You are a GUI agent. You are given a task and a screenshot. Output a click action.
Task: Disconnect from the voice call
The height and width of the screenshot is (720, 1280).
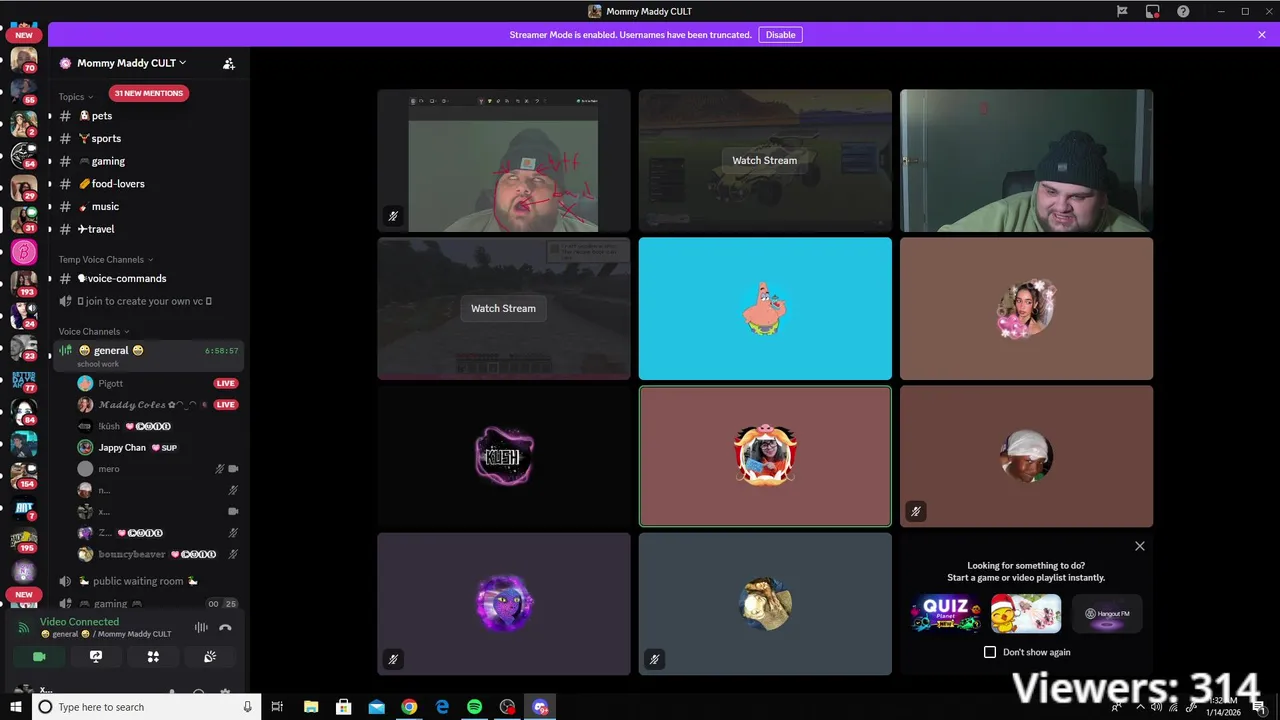tap(225, 627)
